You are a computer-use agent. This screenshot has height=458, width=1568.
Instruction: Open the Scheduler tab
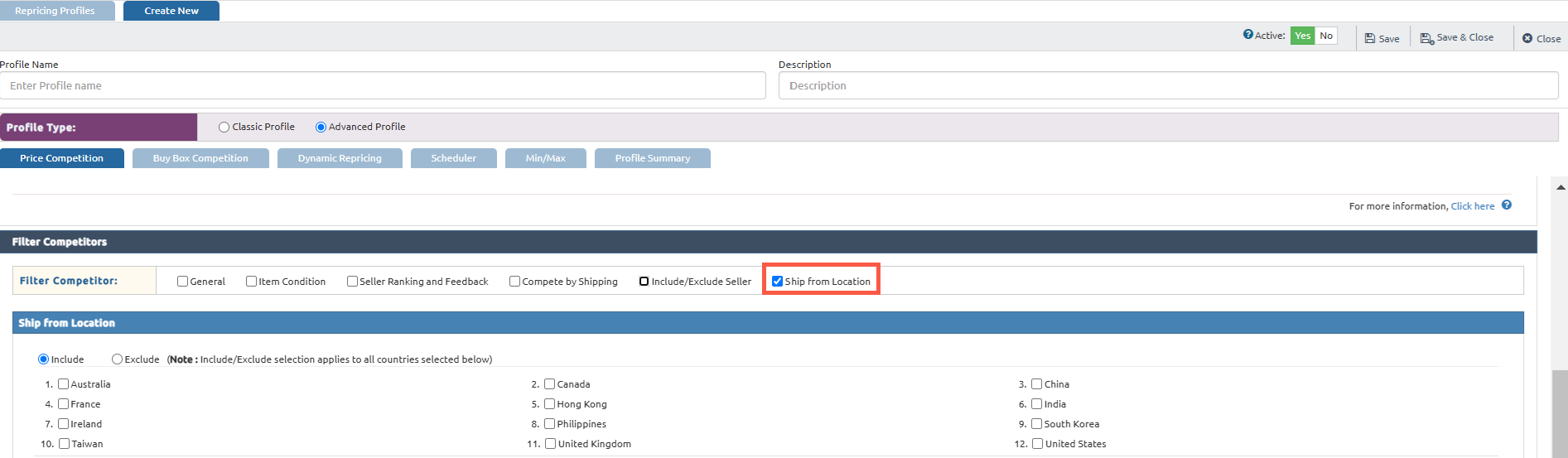click(453, 158)
